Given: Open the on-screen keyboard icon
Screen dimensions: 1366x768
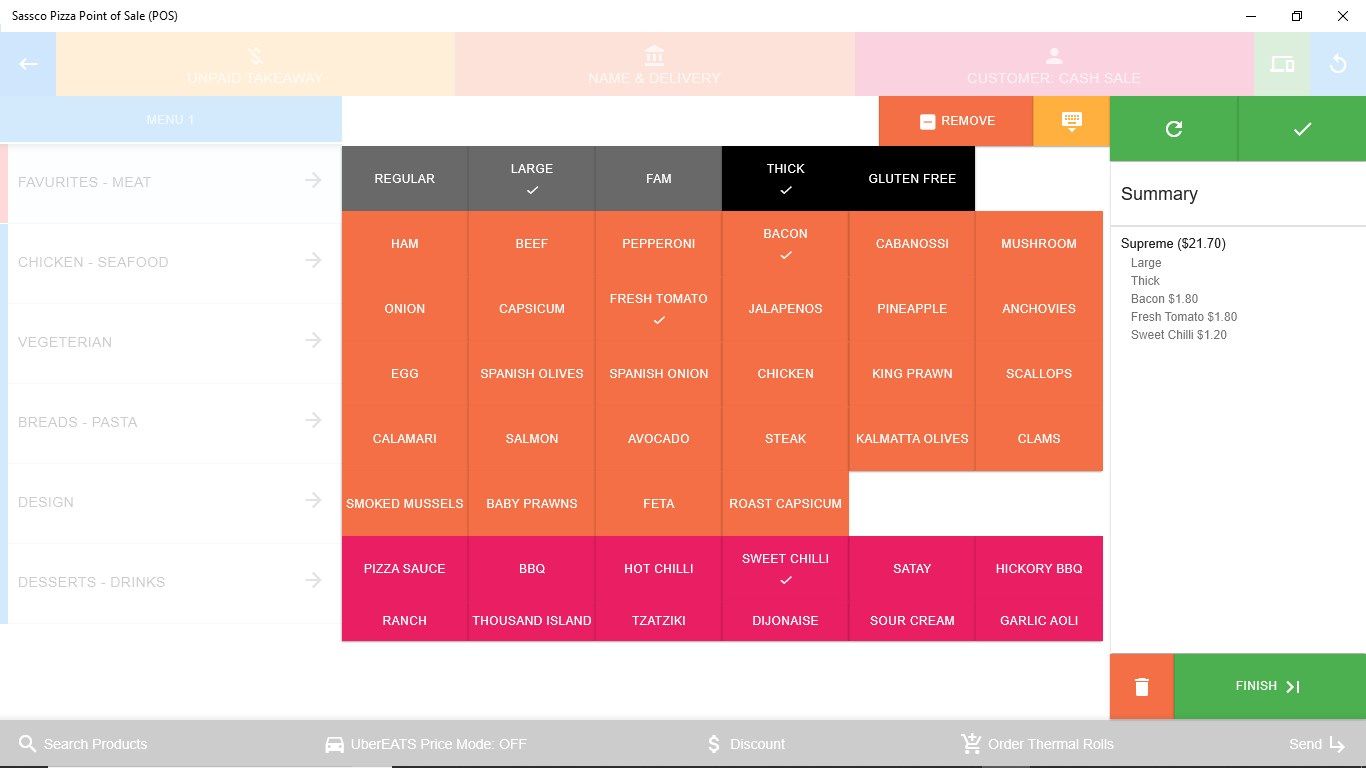Looking at the screenshot, I should coord(1071,121).
